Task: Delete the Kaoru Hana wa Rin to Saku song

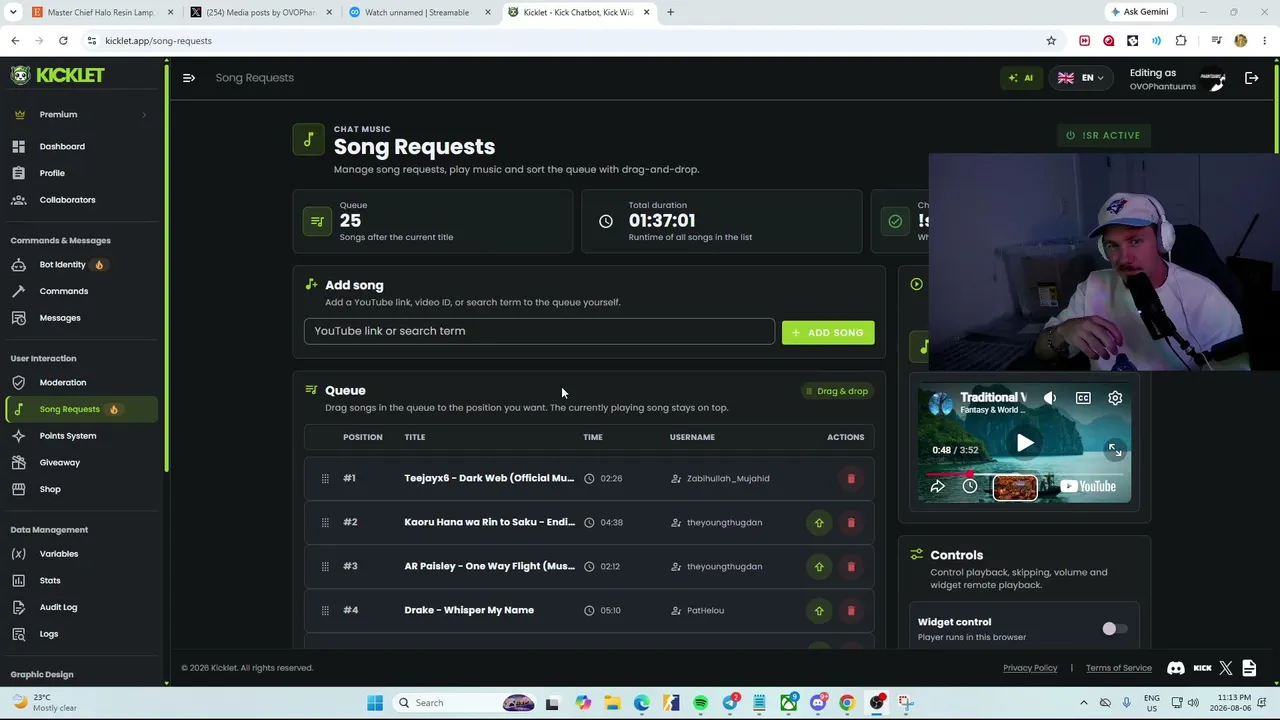Action: 851,523
